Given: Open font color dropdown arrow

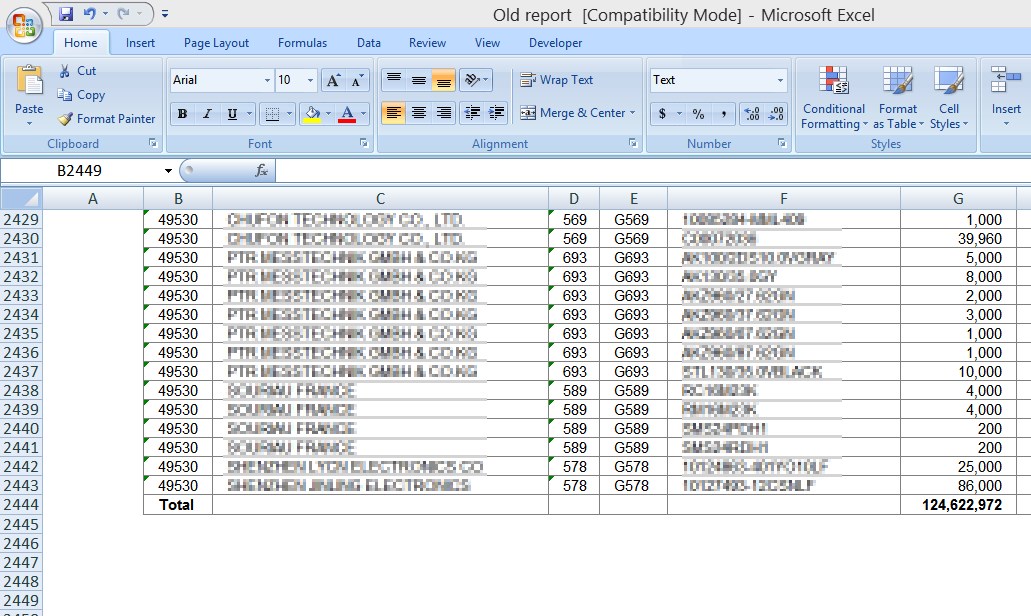Looking at the screenshot, I should [364, 114].
